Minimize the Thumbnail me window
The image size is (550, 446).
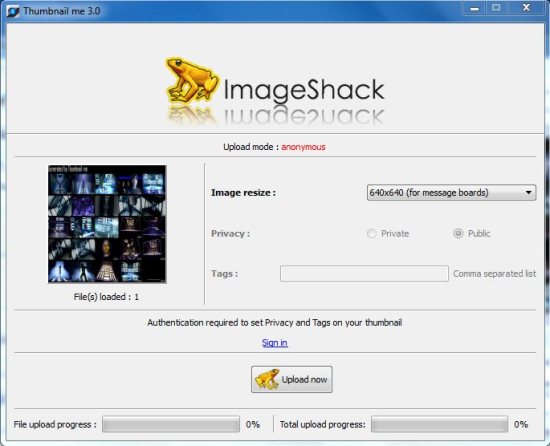(474, 8)
